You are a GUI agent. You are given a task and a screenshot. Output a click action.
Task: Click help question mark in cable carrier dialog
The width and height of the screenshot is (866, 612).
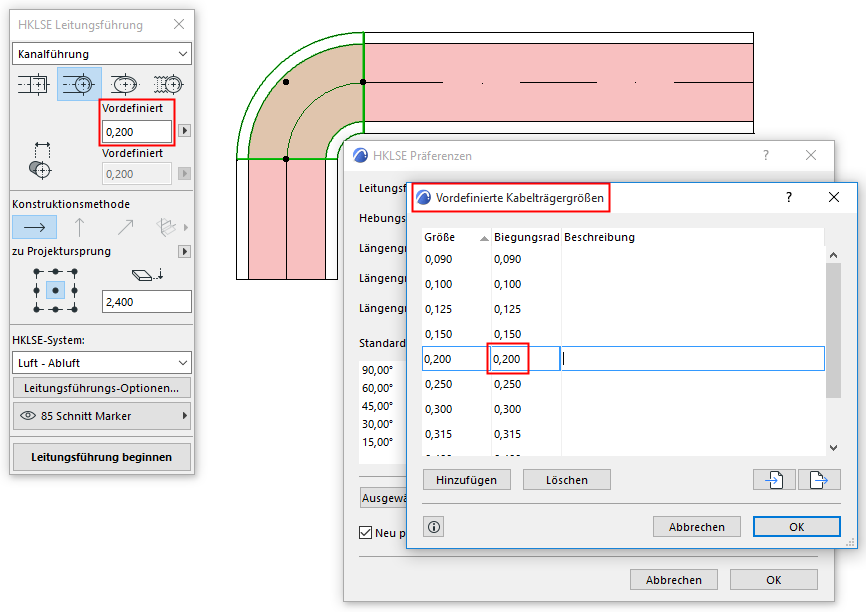click(789, 197)
